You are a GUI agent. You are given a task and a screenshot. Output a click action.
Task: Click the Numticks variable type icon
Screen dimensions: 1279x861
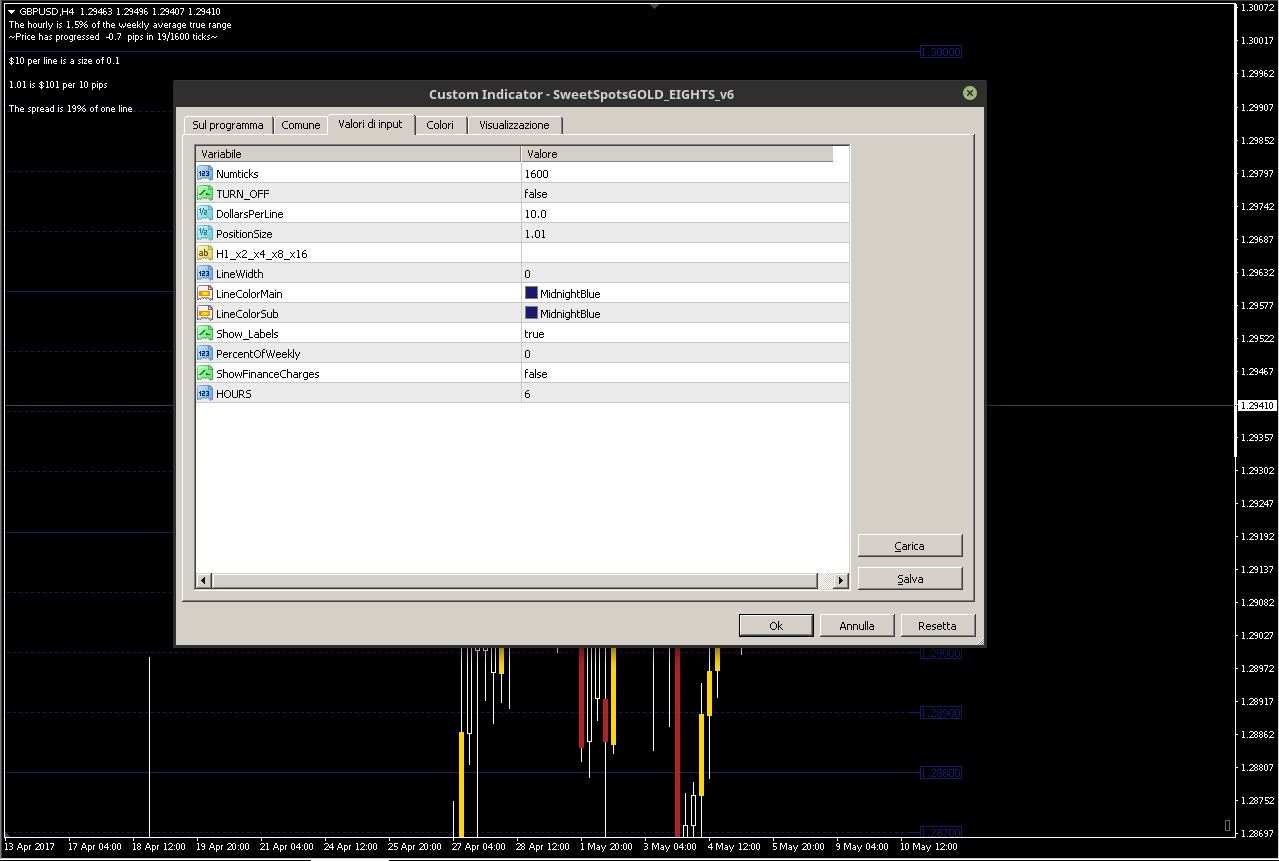(204, 174)
